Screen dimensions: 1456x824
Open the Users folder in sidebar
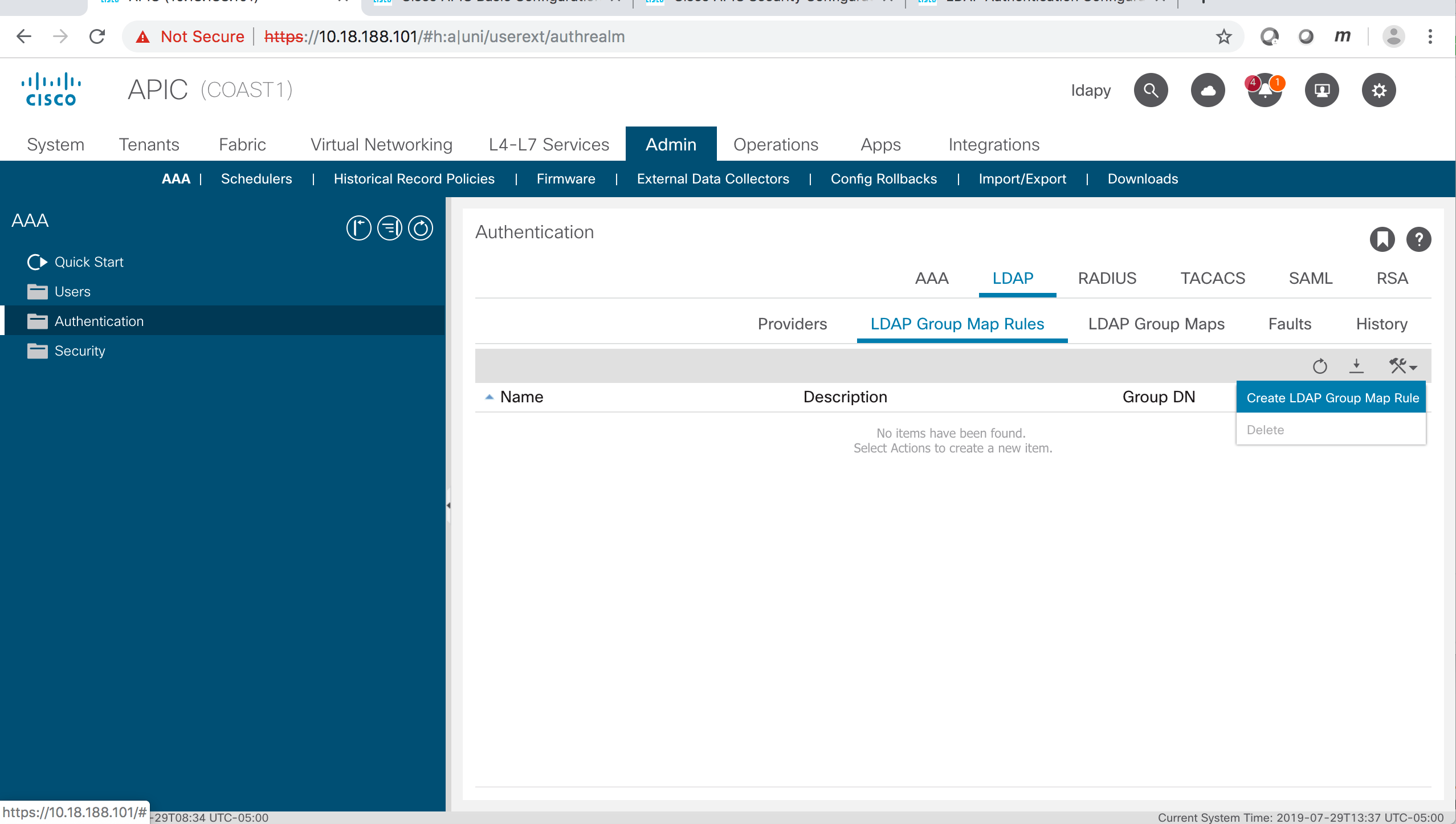point(72,292)
